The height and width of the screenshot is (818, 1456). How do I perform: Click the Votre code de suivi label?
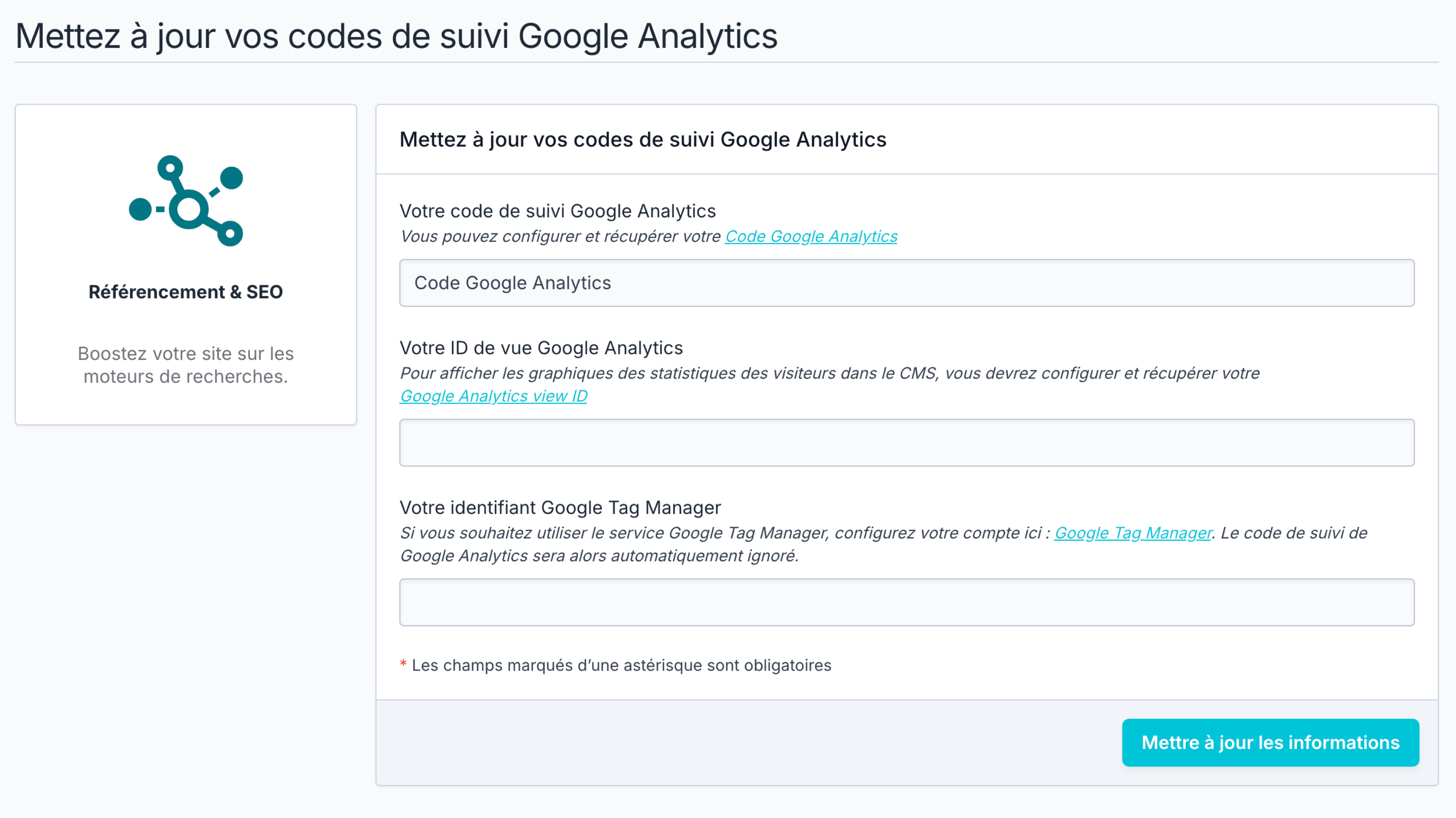coord(557,211)
